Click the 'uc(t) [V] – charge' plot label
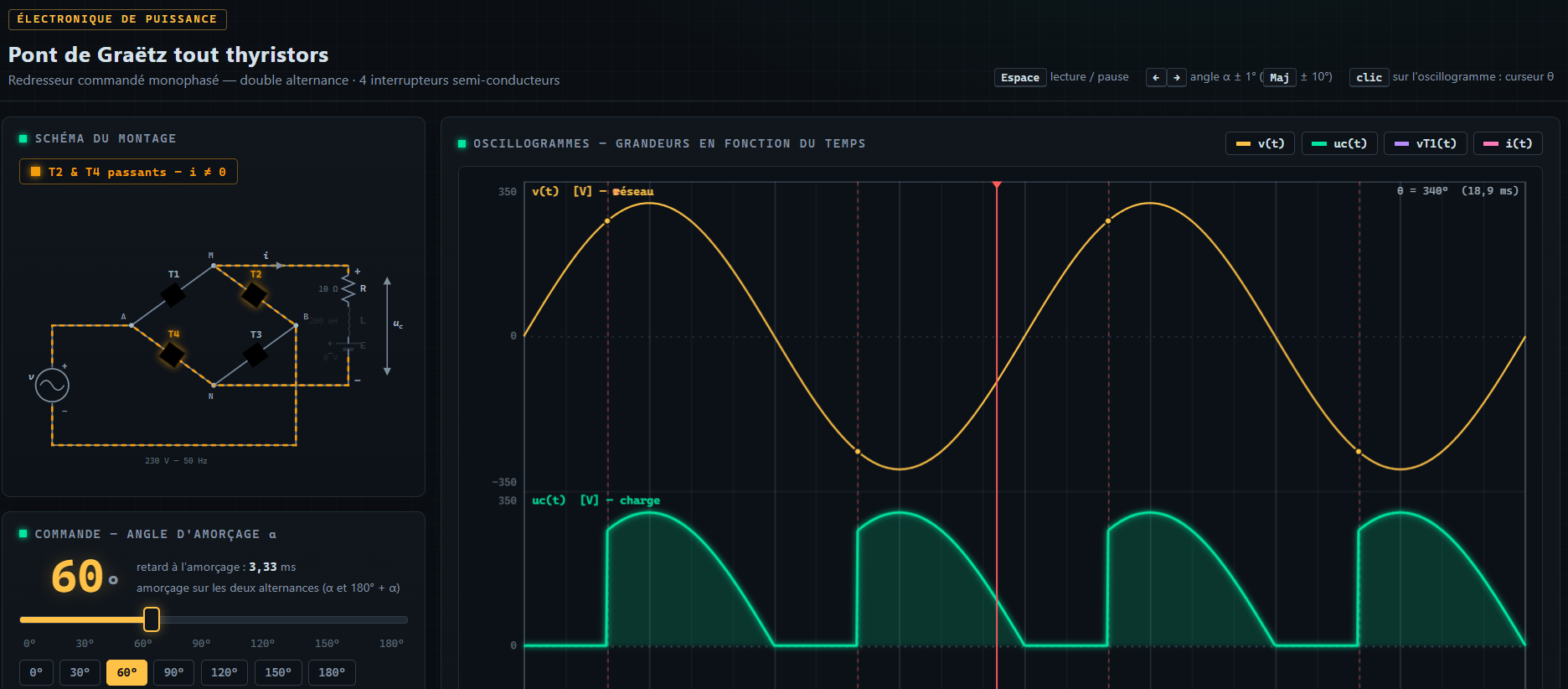 pos(596,500)
